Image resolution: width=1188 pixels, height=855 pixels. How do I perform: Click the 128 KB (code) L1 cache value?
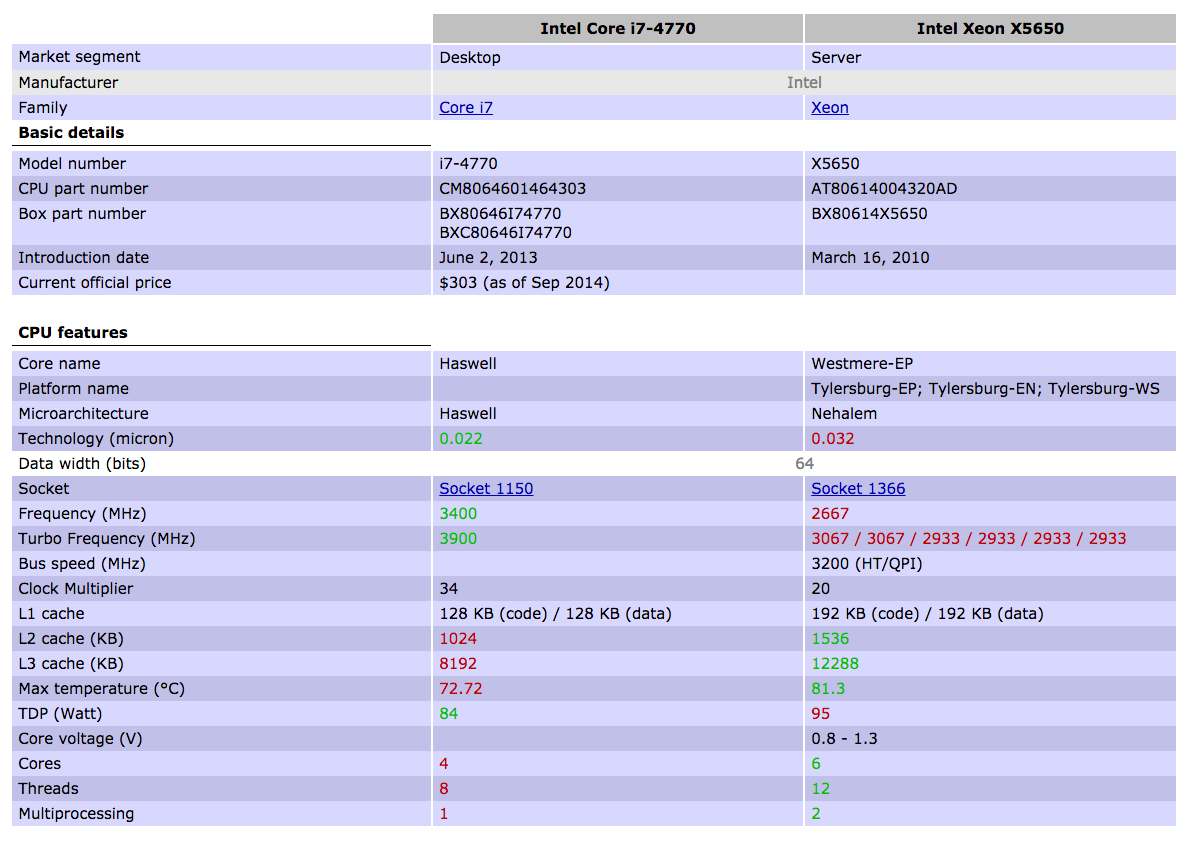click(555, 614)
